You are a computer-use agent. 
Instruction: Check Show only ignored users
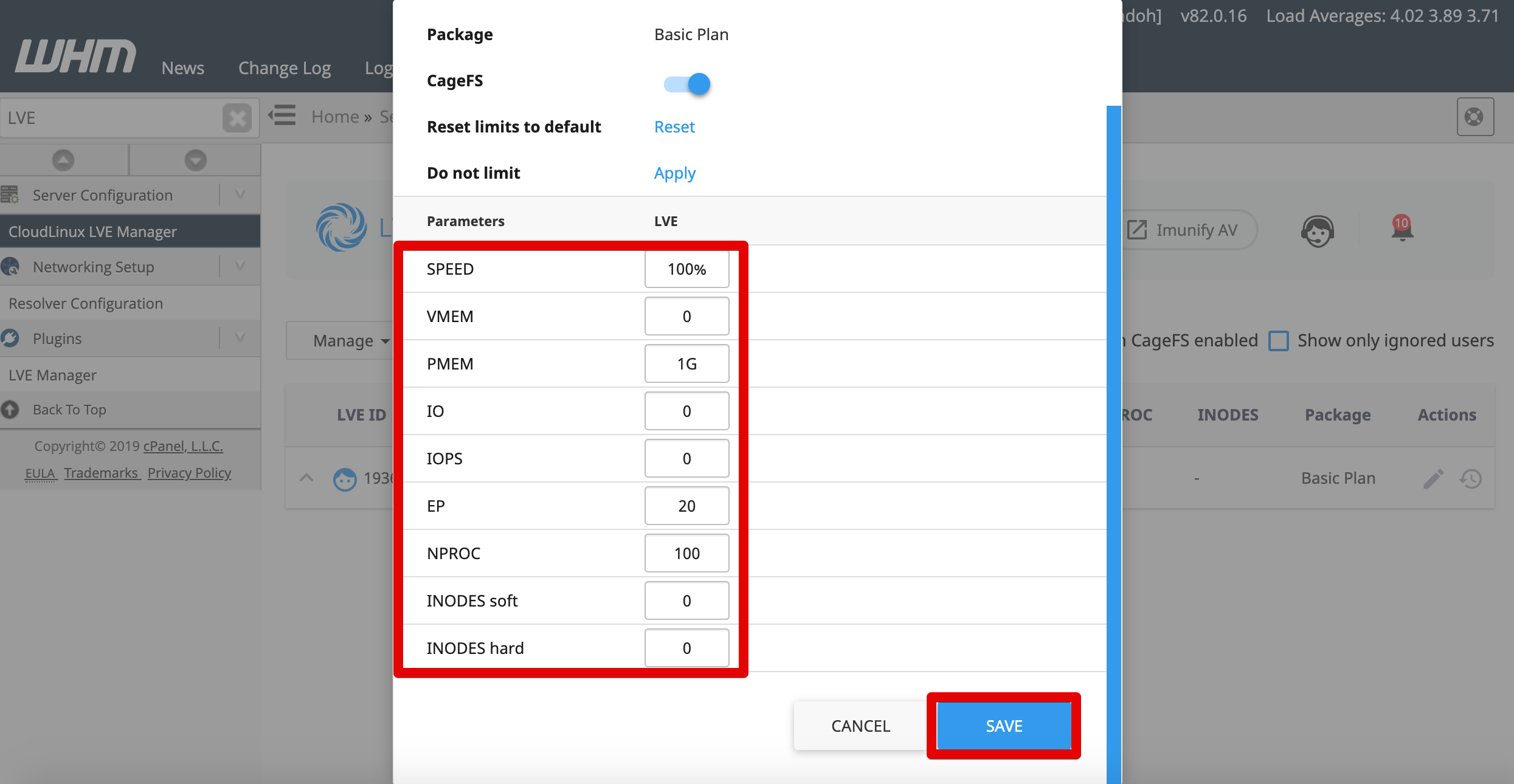(1278, 341)
